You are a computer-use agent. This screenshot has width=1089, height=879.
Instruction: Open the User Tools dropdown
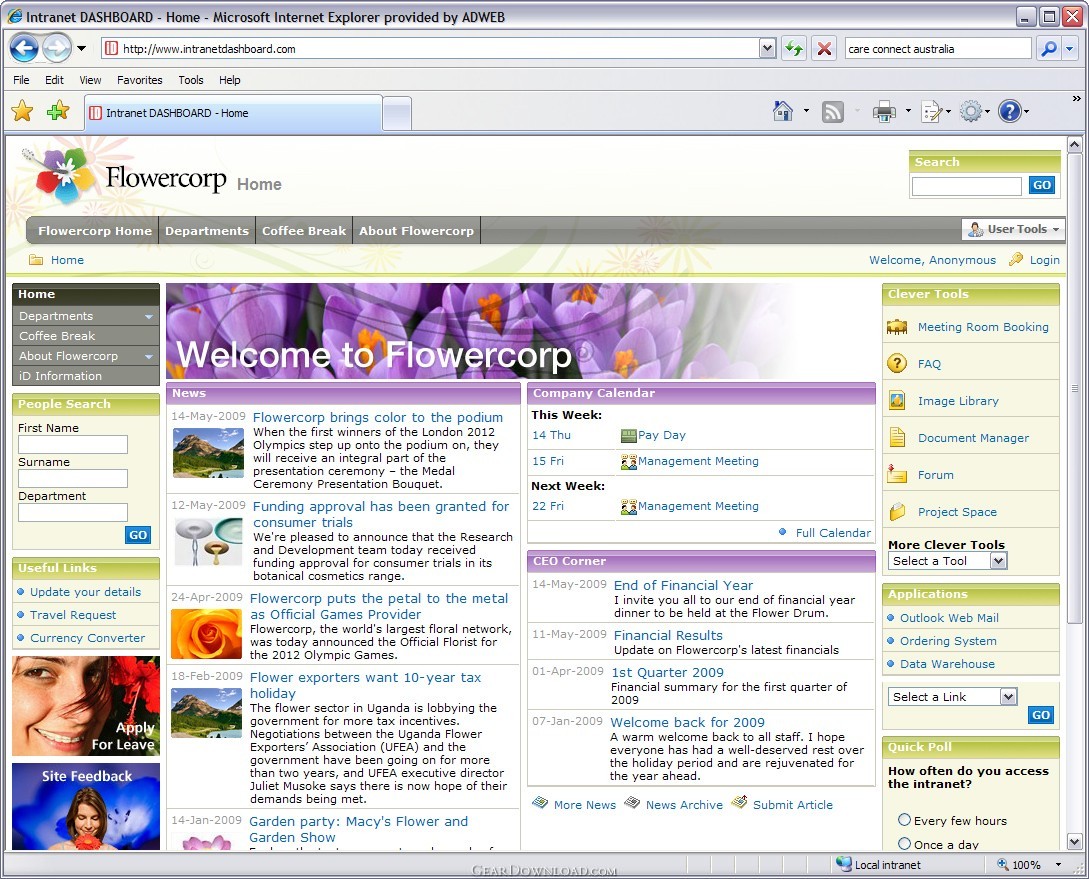1013,229
